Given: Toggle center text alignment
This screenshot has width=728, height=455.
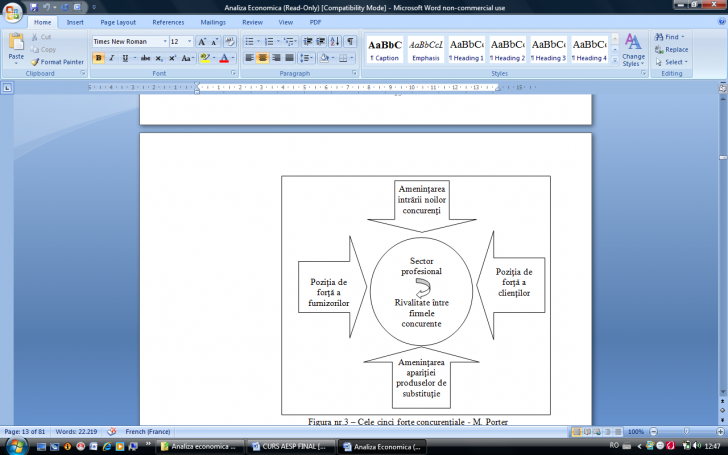Looking at the screenshot, I should [262, 58].
